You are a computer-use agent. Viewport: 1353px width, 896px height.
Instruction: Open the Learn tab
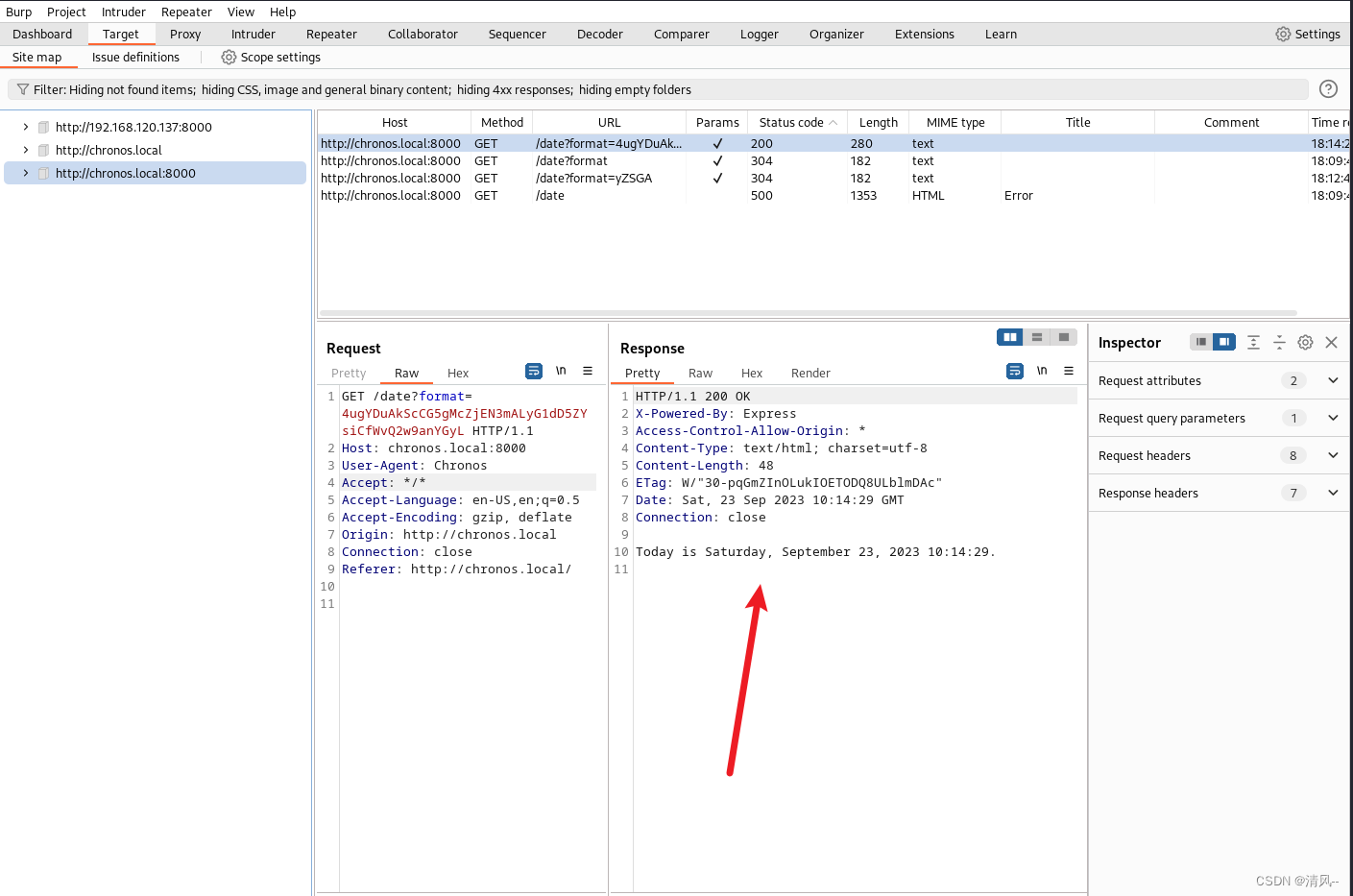(x=1001, y=34)
